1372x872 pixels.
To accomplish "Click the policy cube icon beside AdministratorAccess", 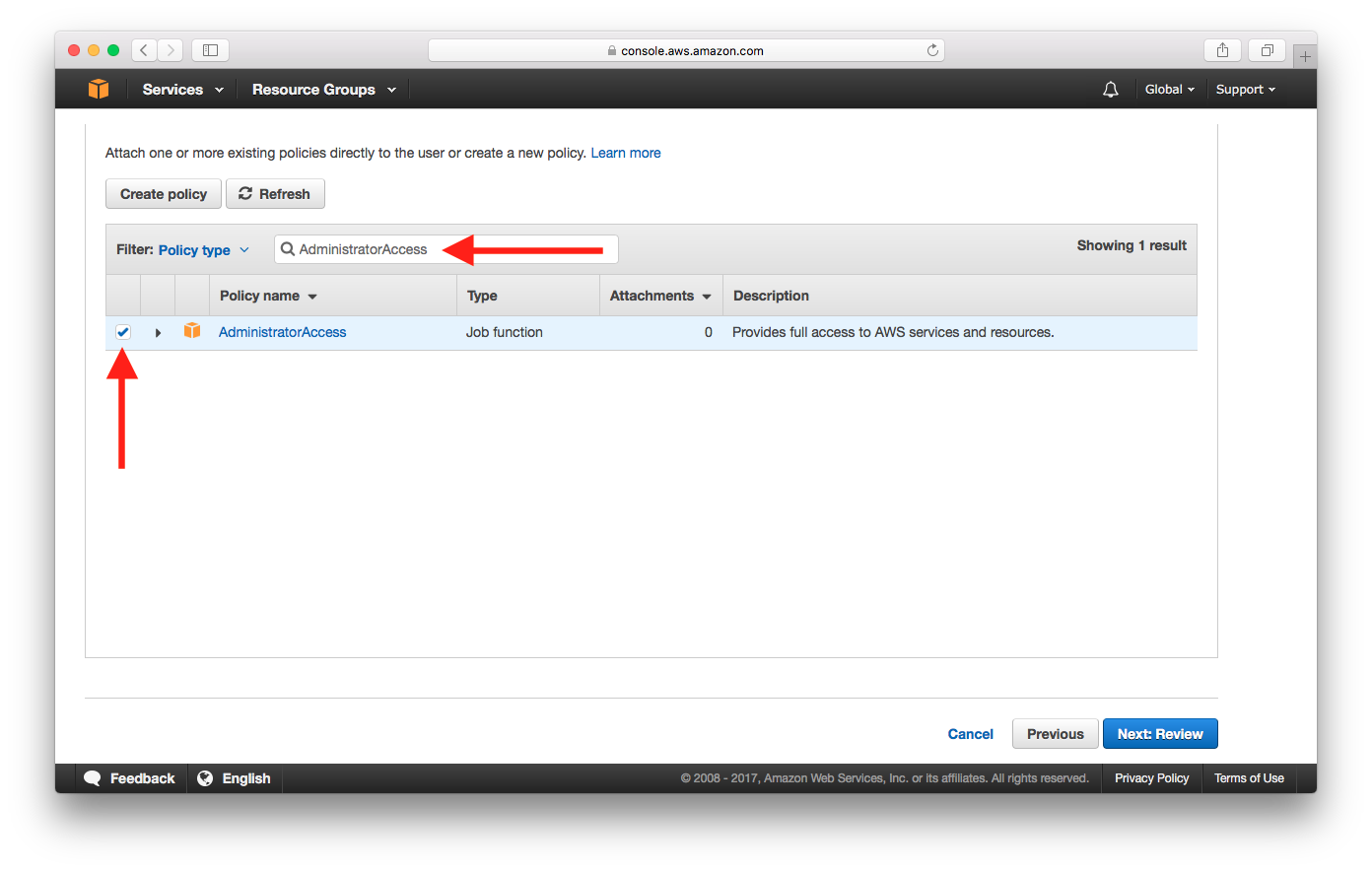I will [192, 331].
